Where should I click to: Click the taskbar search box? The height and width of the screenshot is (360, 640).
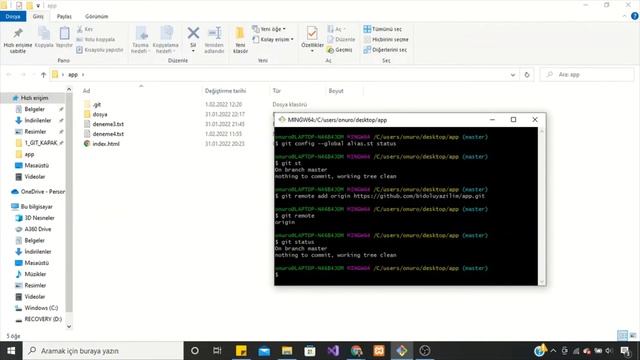point(103,351)
